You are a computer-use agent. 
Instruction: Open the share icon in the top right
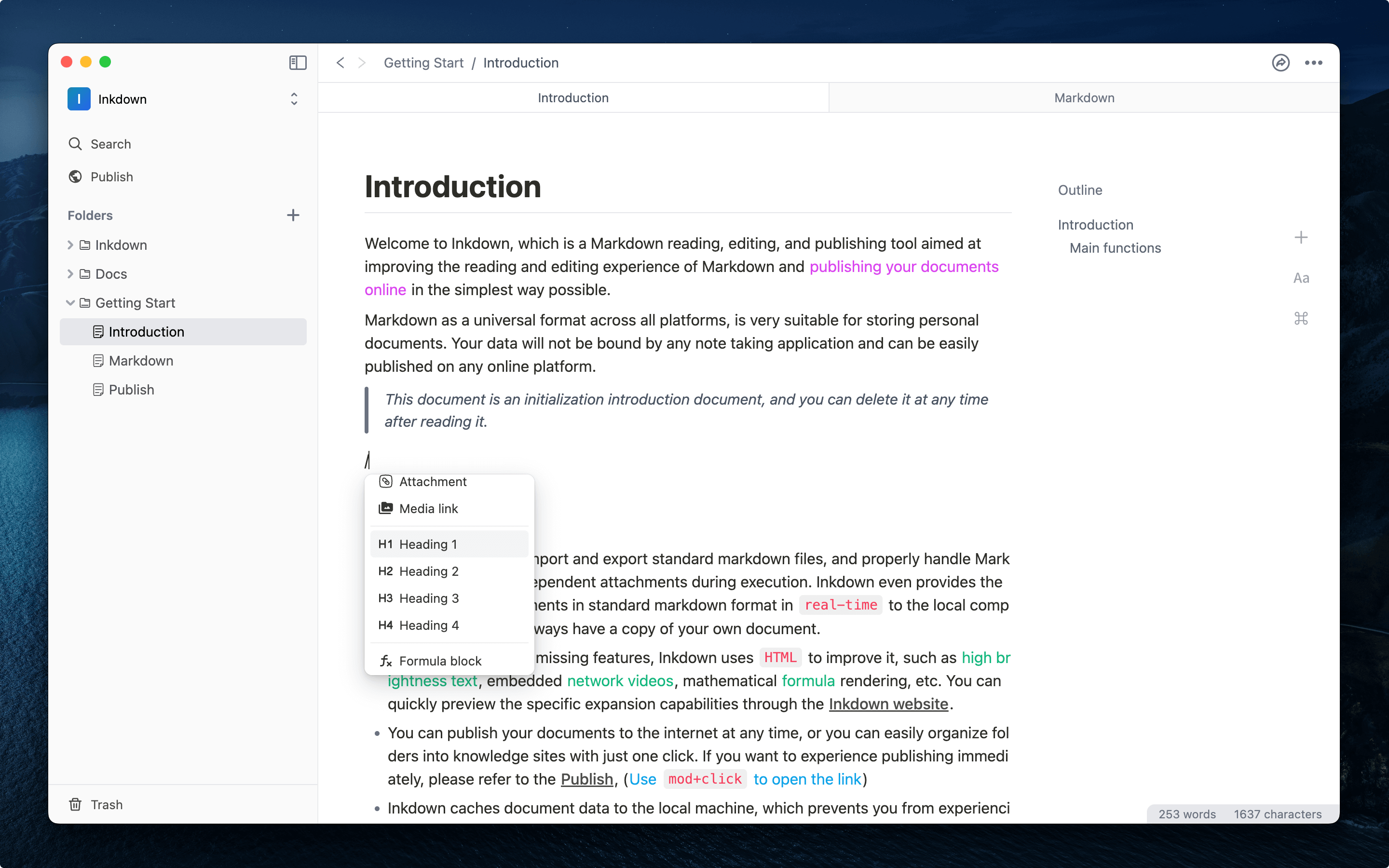(x=1280, y=63)
